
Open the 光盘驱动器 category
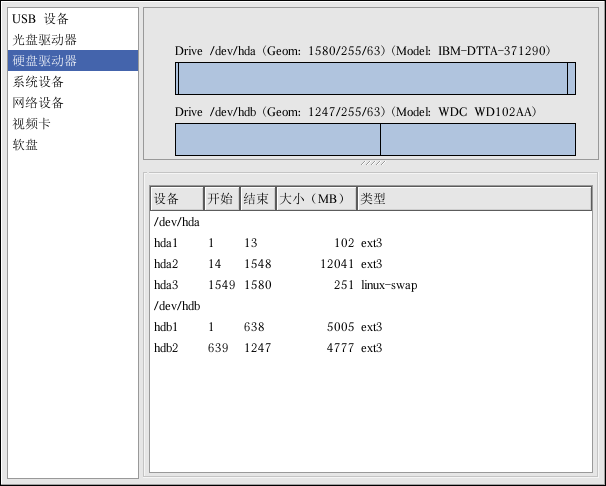coord(45,40)
